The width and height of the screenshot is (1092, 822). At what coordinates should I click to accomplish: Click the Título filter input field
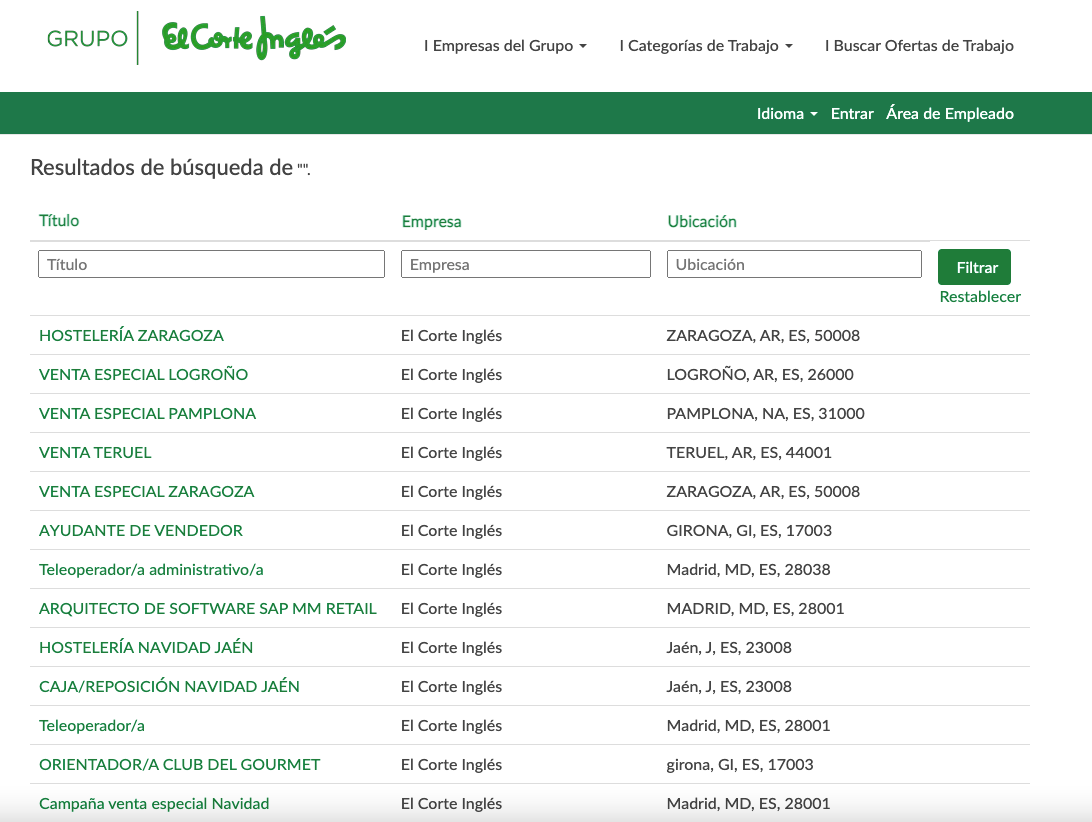coord(211,263)
